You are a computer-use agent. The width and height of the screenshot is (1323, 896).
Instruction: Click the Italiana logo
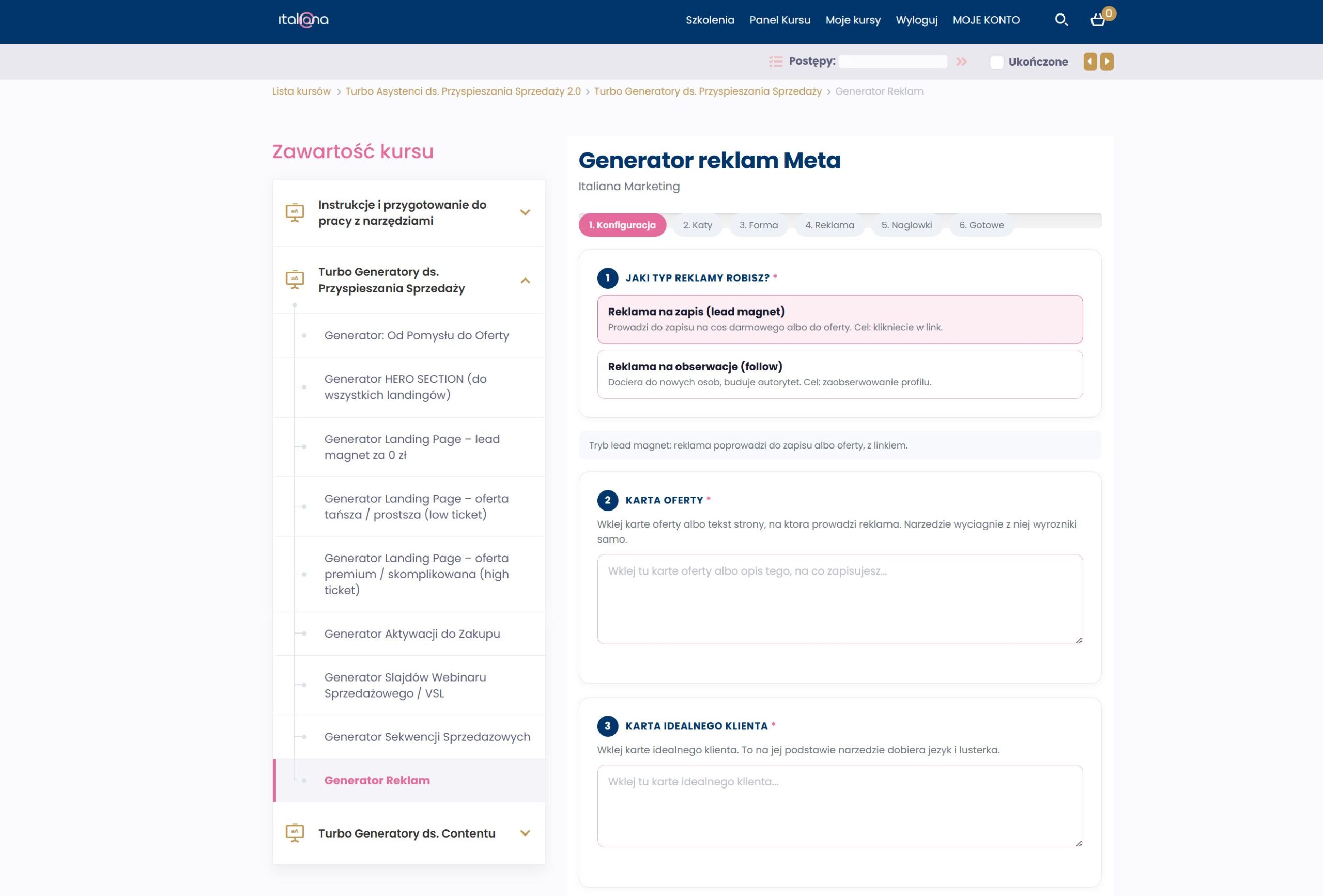[x=303, y=20]
